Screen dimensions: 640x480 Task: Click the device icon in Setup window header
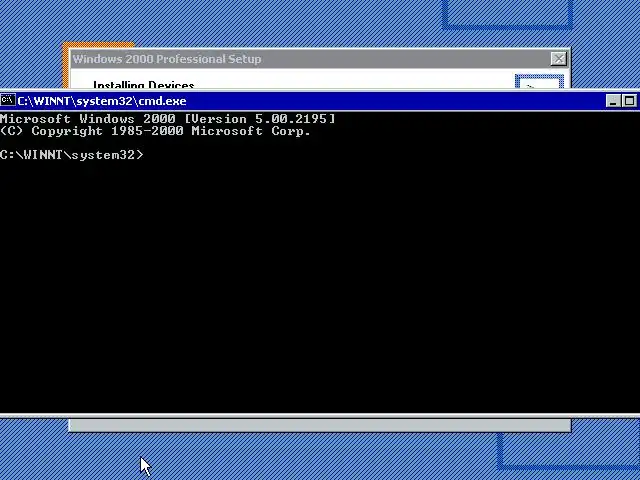coord(539,82)
